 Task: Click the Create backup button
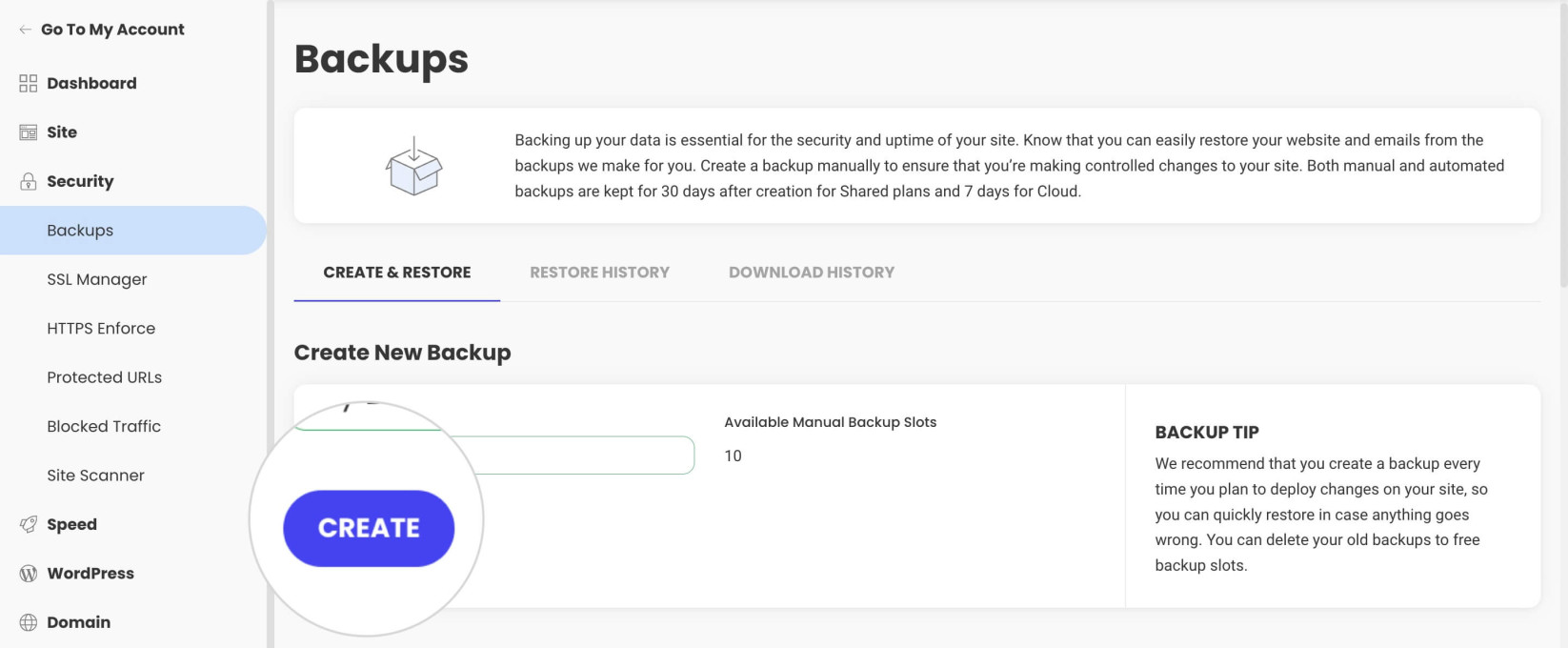coord(369,528)
